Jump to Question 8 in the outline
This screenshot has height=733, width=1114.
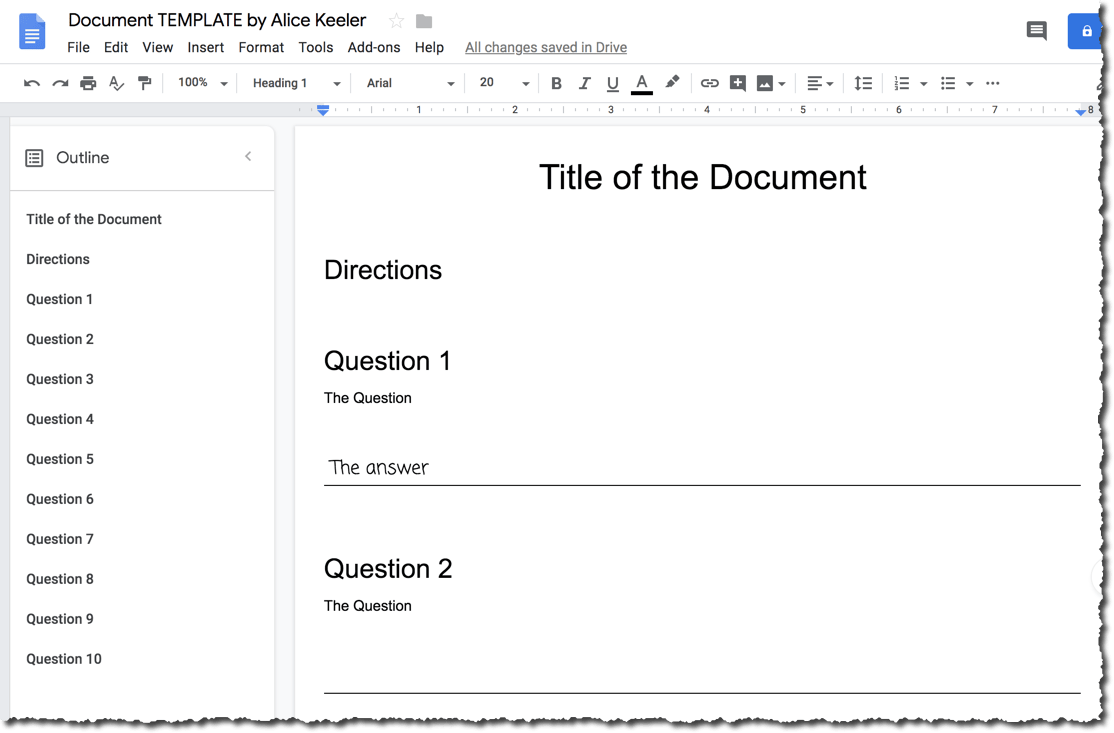tap(60, 579)
